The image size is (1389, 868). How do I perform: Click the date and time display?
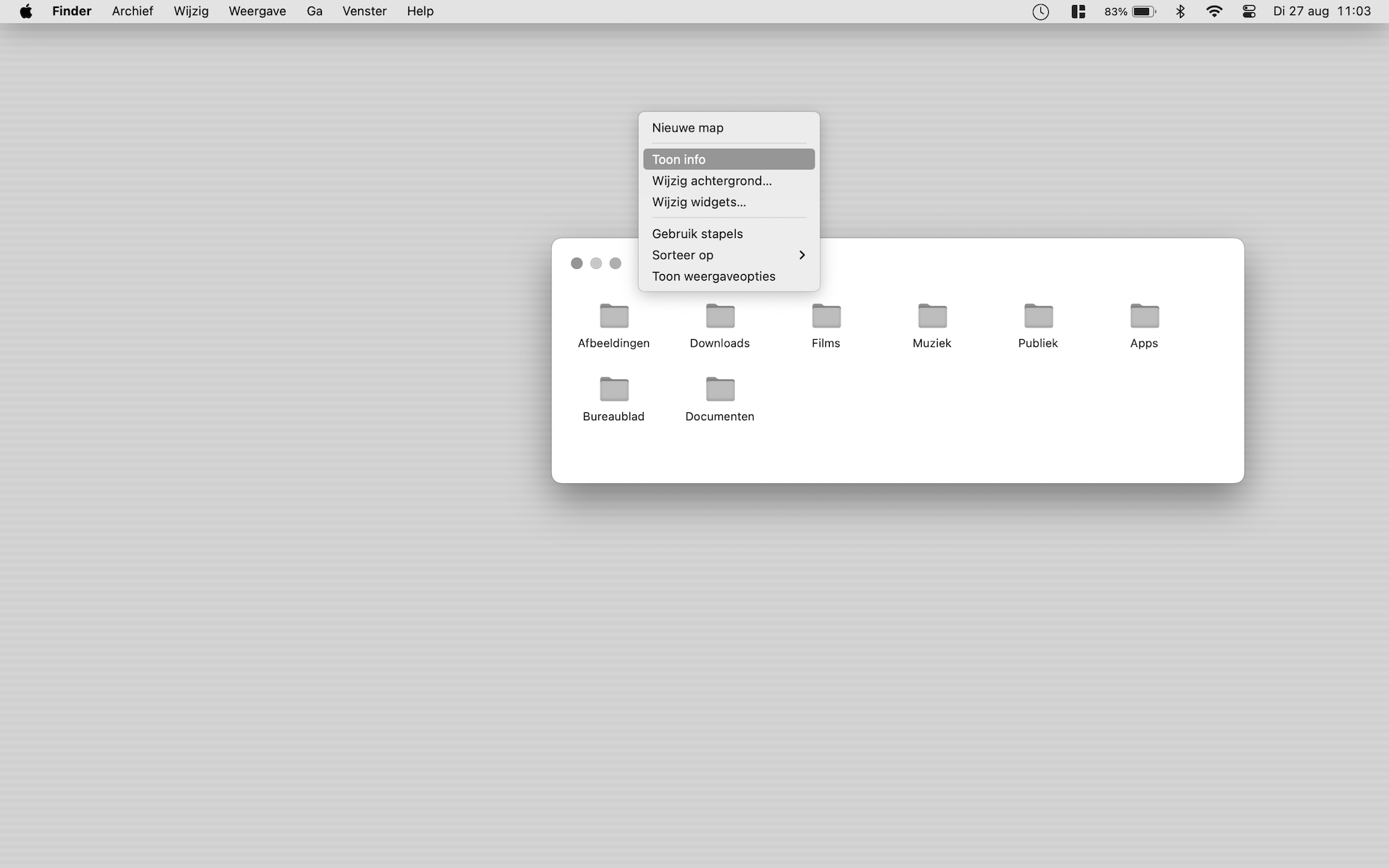(x=1322, y=12)
